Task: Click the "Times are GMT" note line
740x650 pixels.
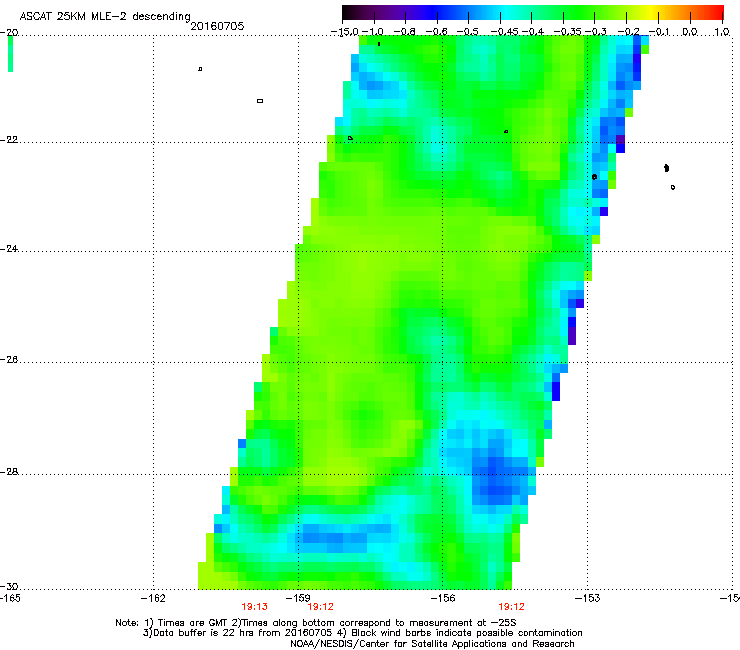Action: (316, 623)
